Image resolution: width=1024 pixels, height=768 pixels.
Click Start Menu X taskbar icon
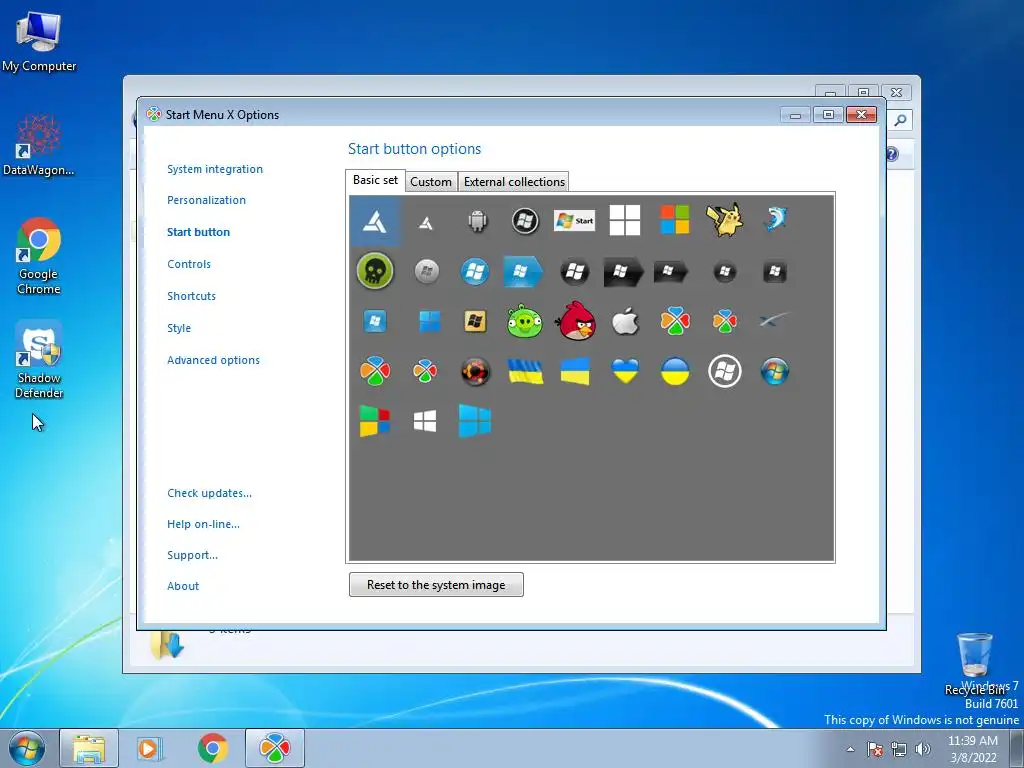coord(274,748)
